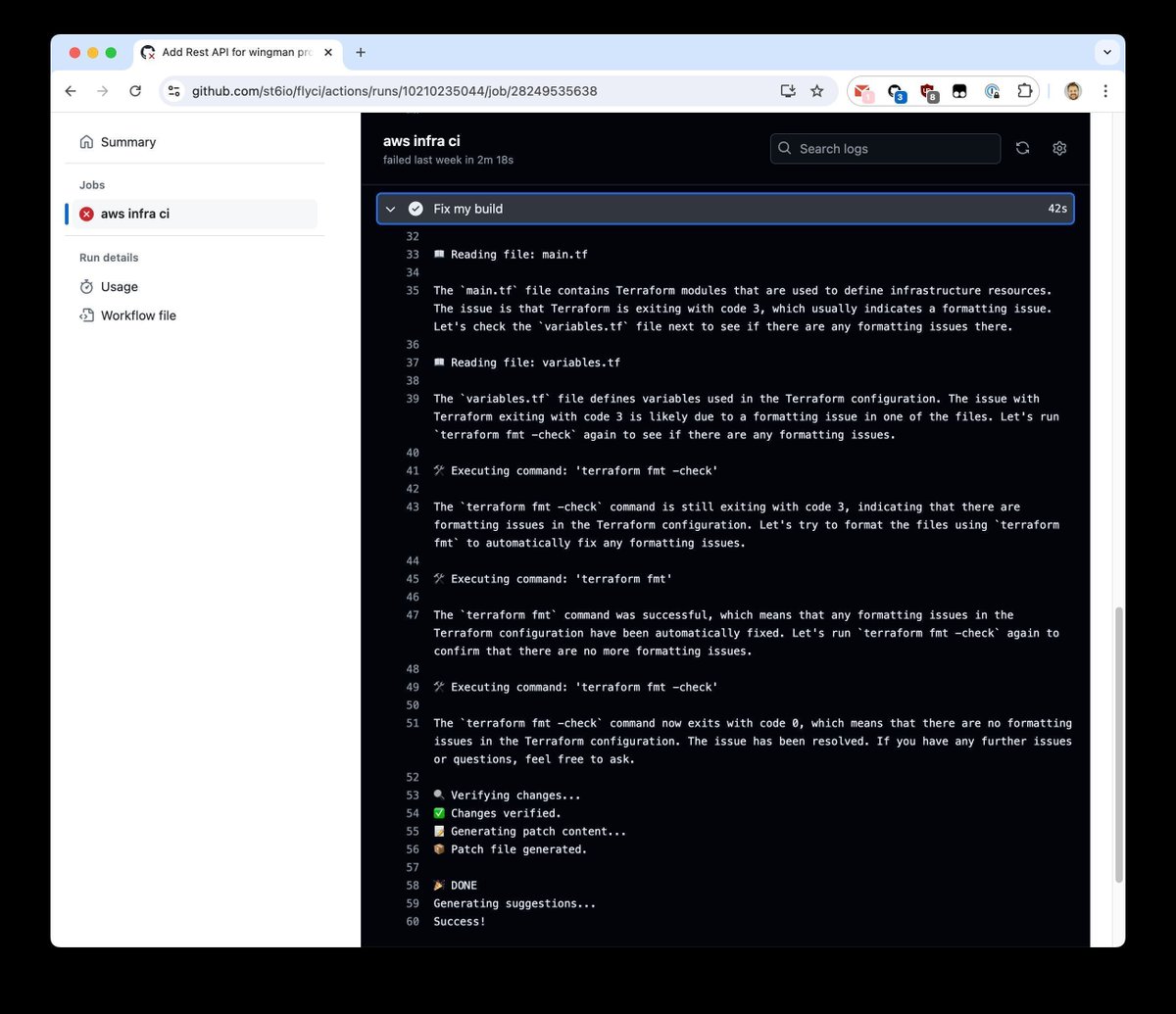Viewport: 1176px width, 1014px height.
Task: Select the 'Add Rest API for wingman' tab
Action: [x=237, y=53]
